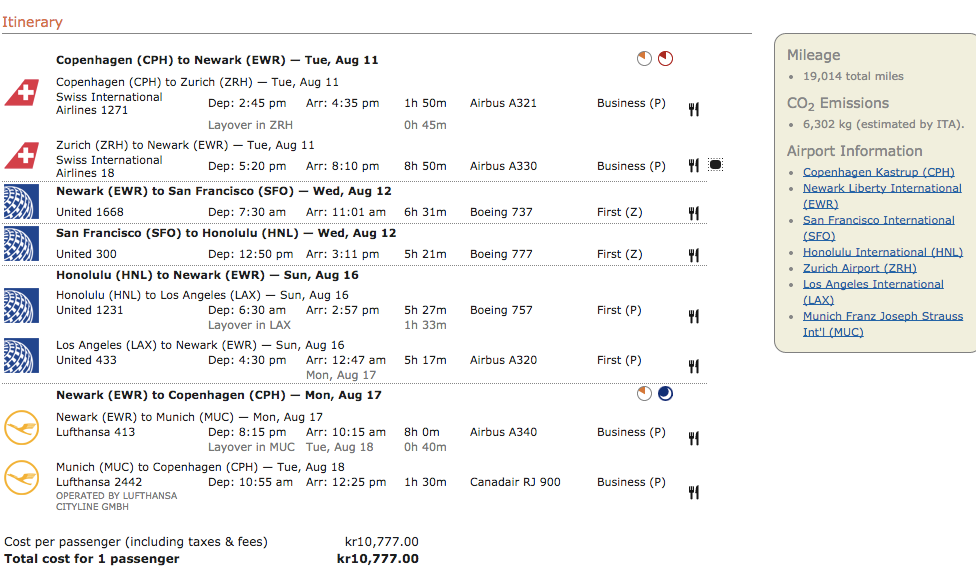Image resolution: width=976 pixels, height=573 pixels.
Task: Follow the San Francisco International (SFO) link
Action: (x=878, y=220)
